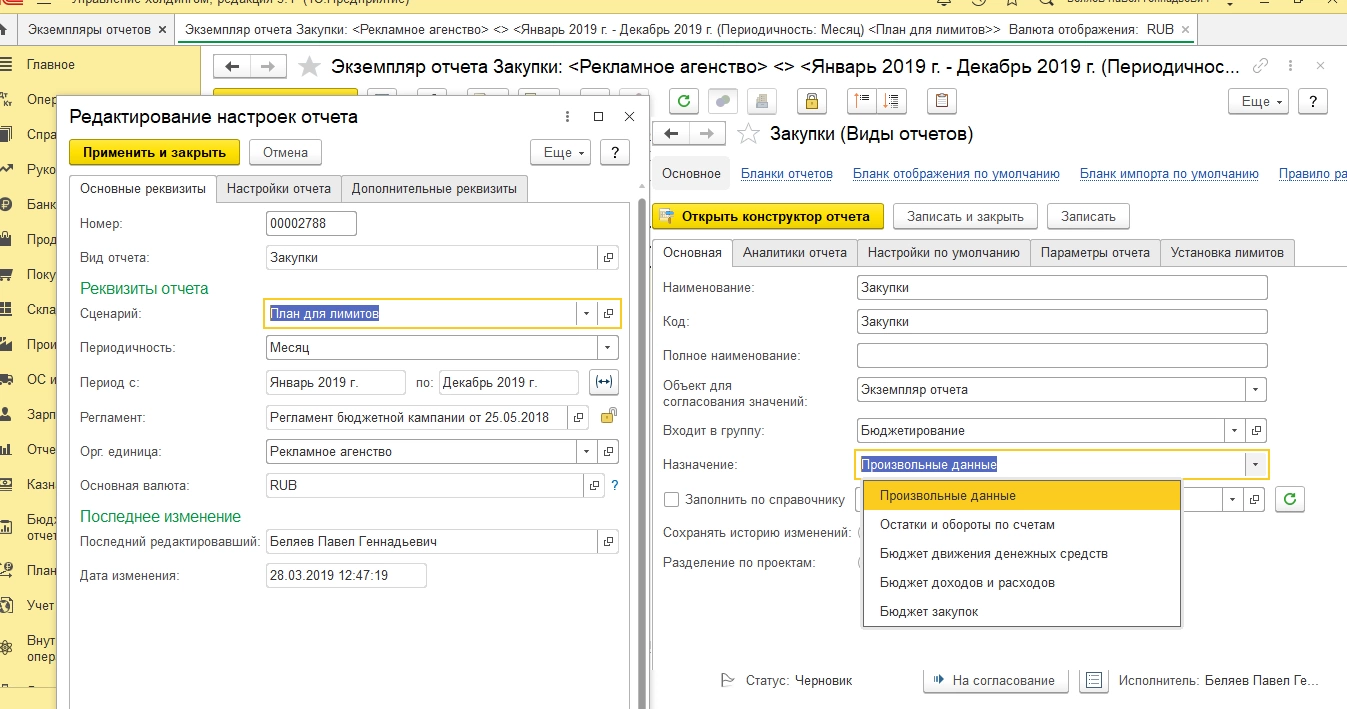Open the Аналитики отчета tab
The height and width of the screenshot is (709, 1347).
tap(794, 252)
